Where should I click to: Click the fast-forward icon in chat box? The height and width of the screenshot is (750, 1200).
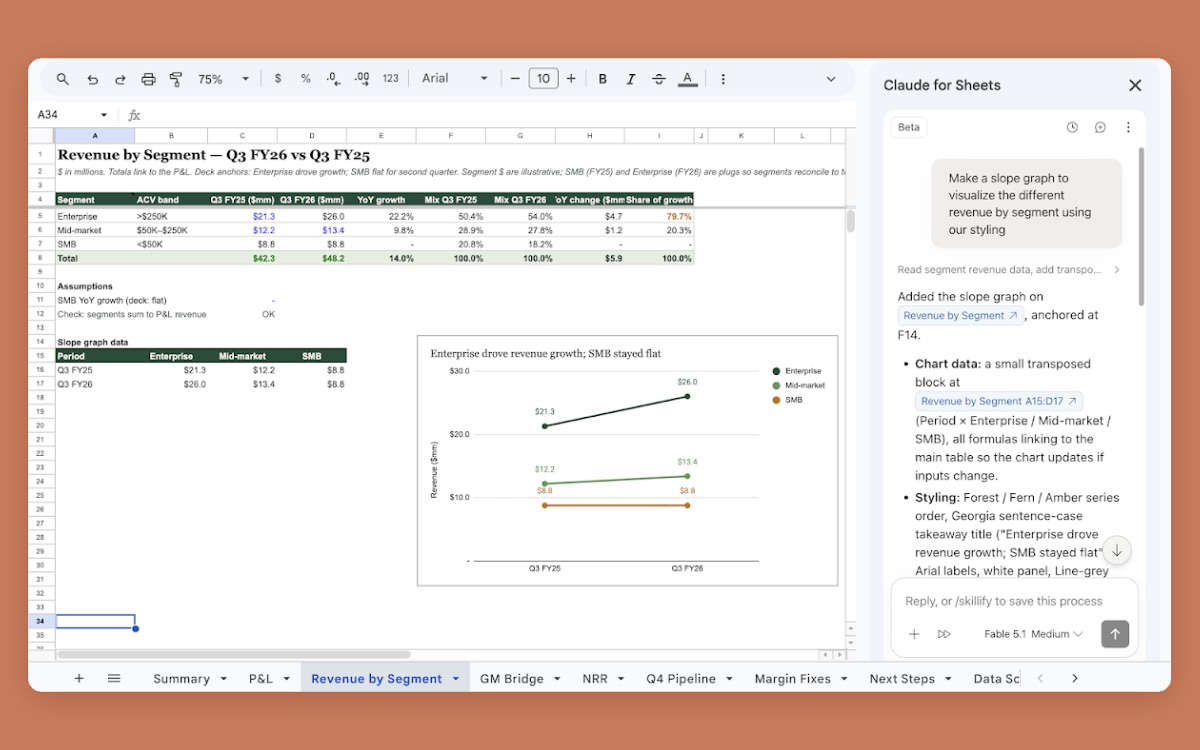tap(944, 634)
